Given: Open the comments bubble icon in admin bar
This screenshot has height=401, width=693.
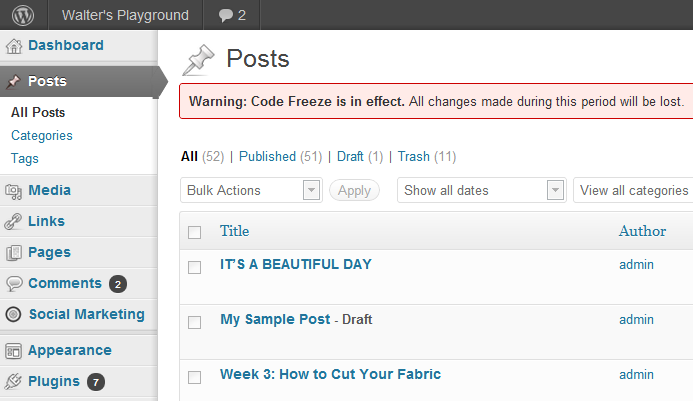Looking at the screenshot, I should [225, 15].
